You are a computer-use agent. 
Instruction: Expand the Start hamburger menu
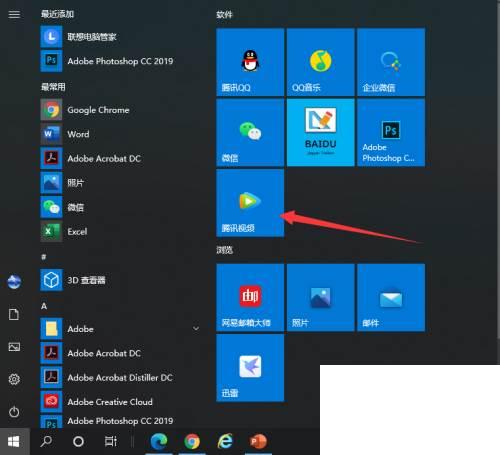tap(14, 14)
